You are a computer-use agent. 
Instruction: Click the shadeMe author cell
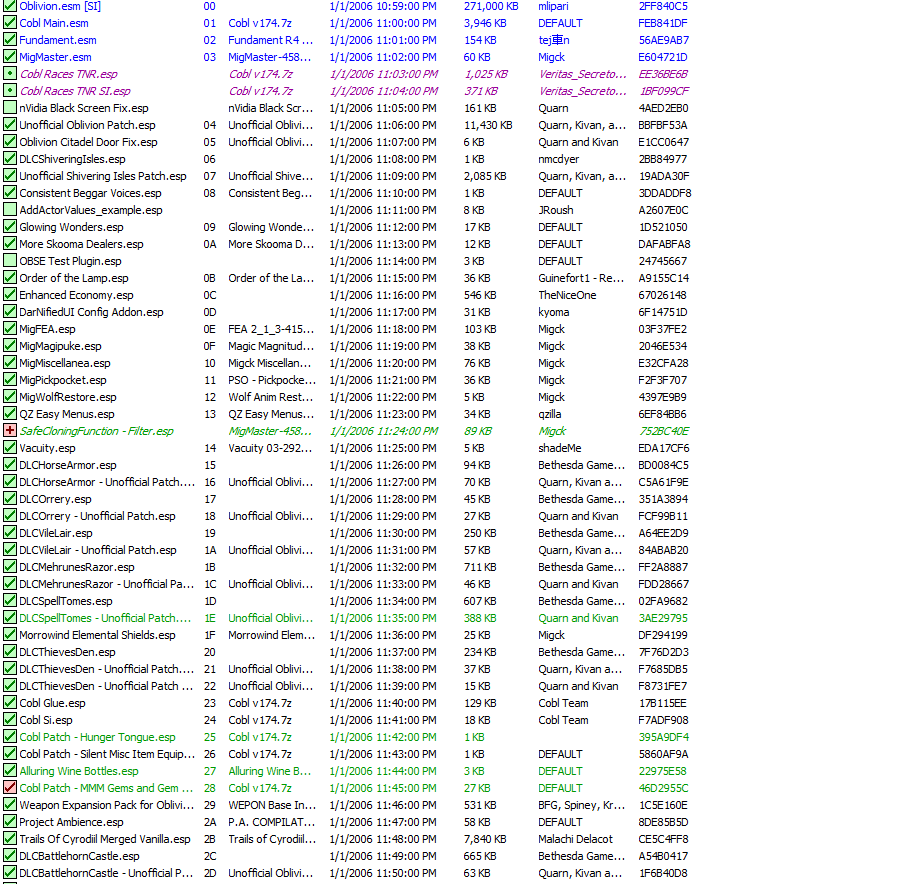tap(559, 448)
